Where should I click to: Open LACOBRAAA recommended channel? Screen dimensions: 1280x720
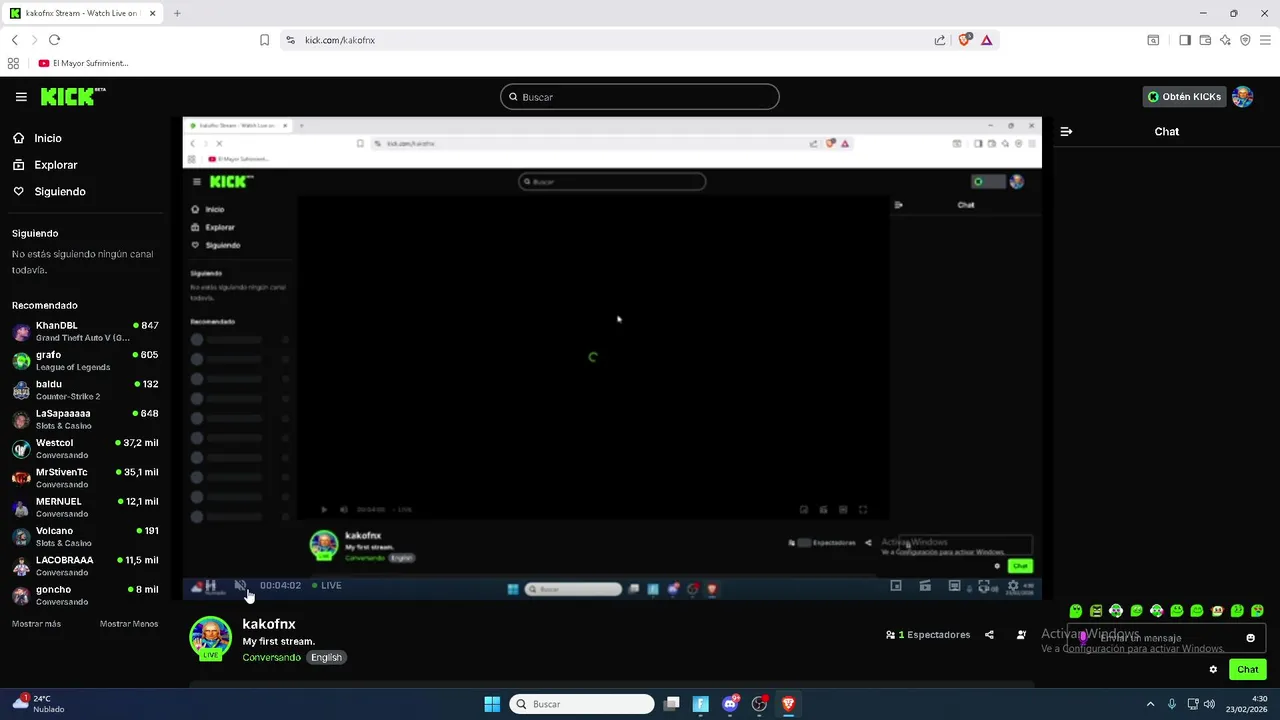(x=85, y=566)
